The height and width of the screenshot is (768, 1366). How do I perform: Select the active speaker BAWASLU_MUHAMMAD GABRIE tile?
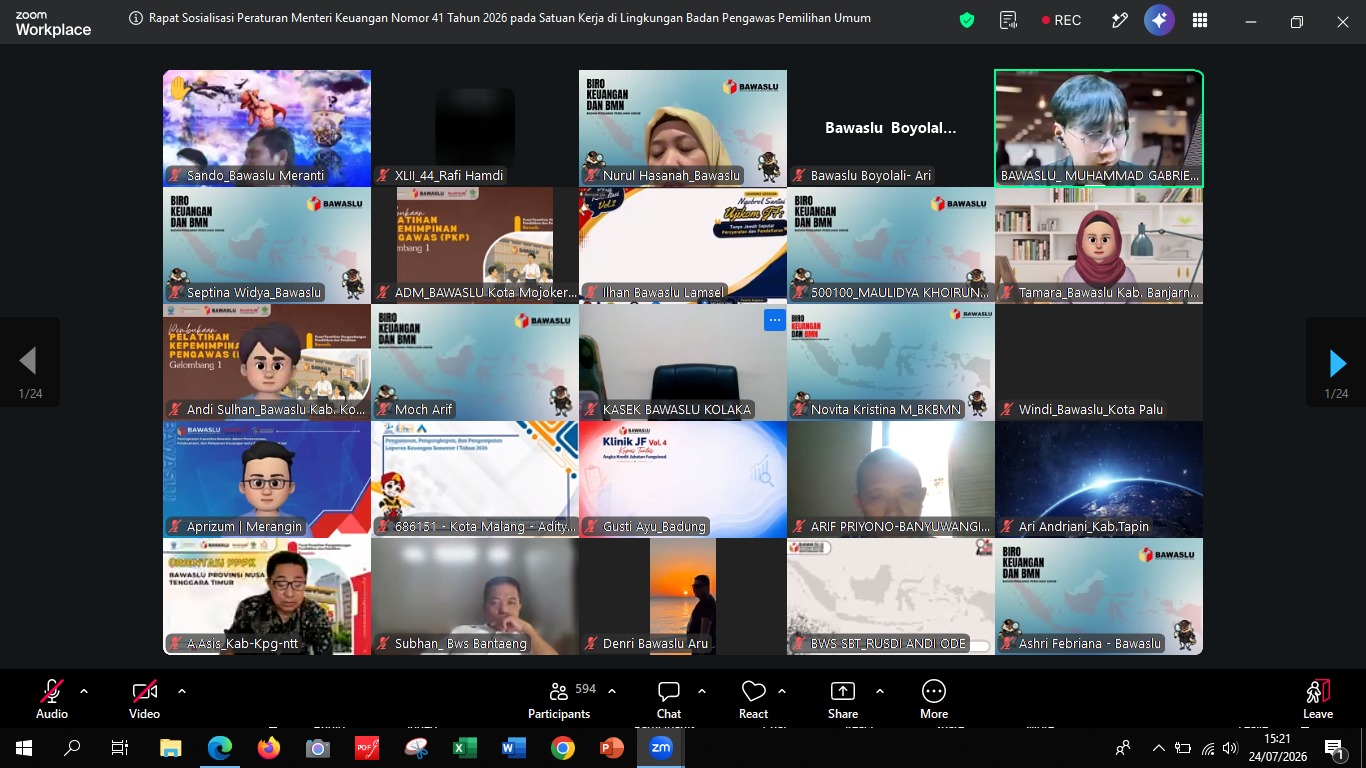click(1099, 128)
